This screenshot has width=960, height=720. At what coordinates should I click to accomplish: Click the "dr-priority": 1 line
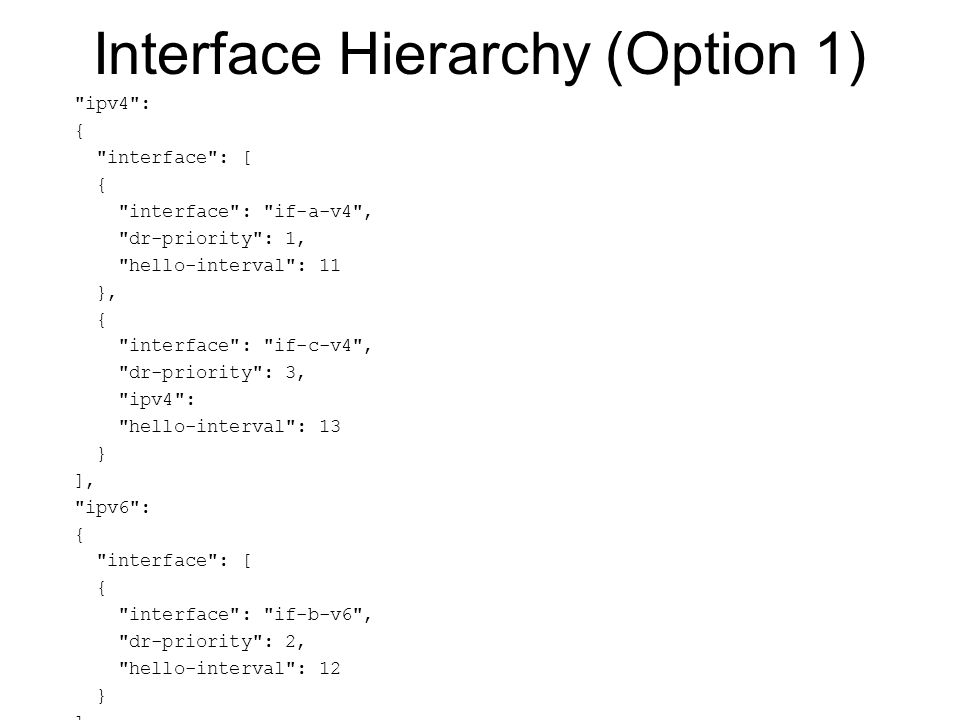pyautogui.click(x=212, y=238)
